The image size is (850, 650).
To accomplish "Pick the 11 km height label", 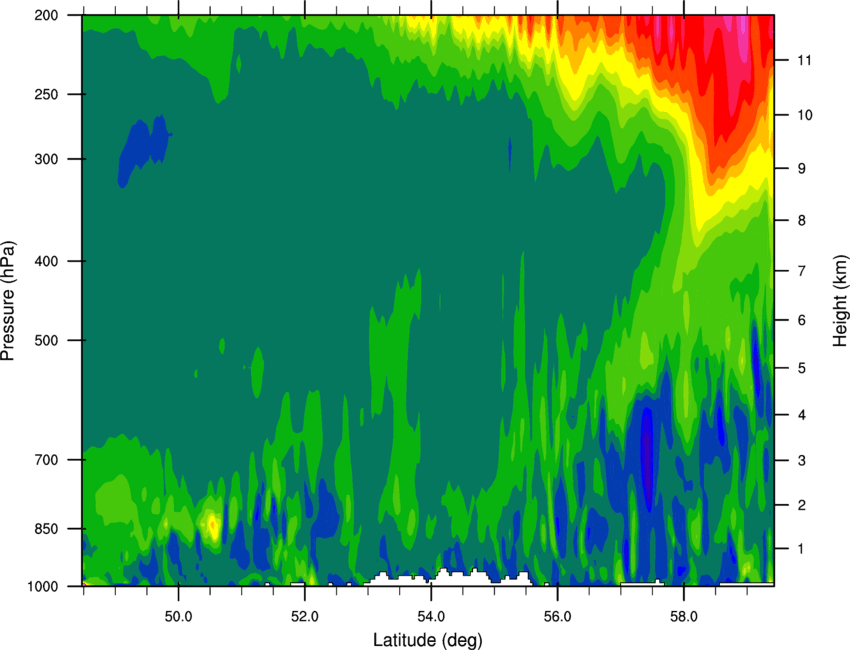I will 804,60.
